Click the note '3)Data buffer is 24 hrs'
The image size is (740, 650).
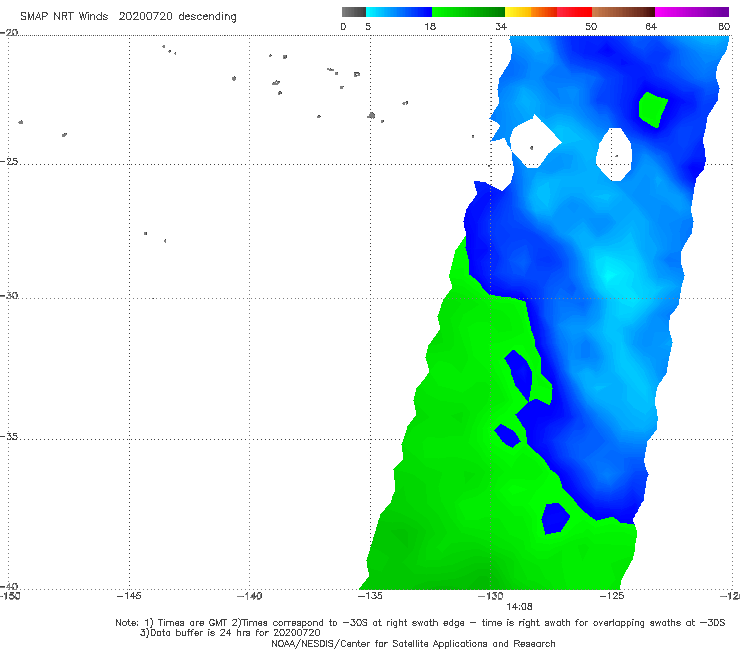[x=230, y=633]
